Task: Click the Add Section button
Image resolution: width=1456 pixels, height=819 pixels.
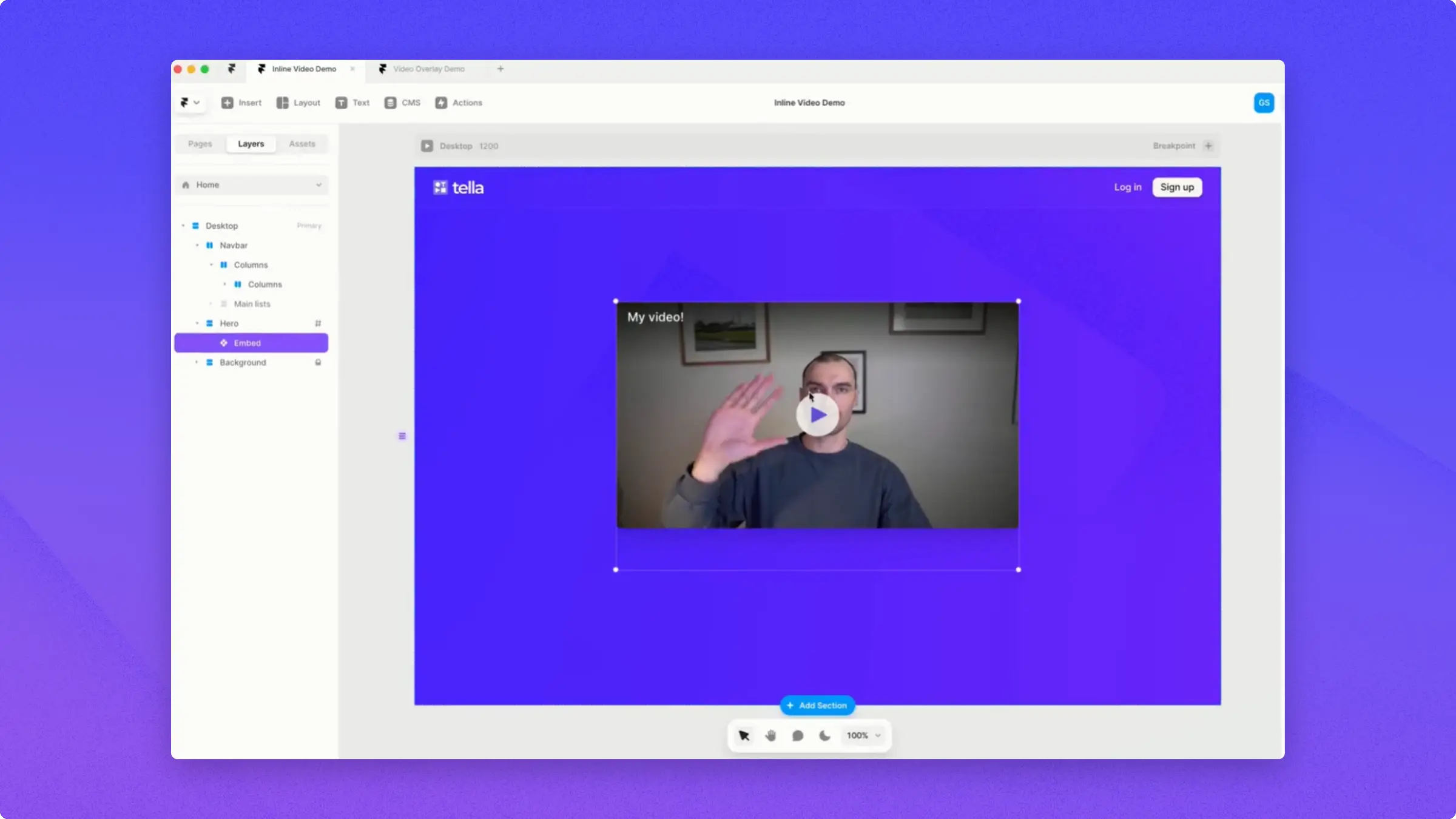Action: (817, 705)
